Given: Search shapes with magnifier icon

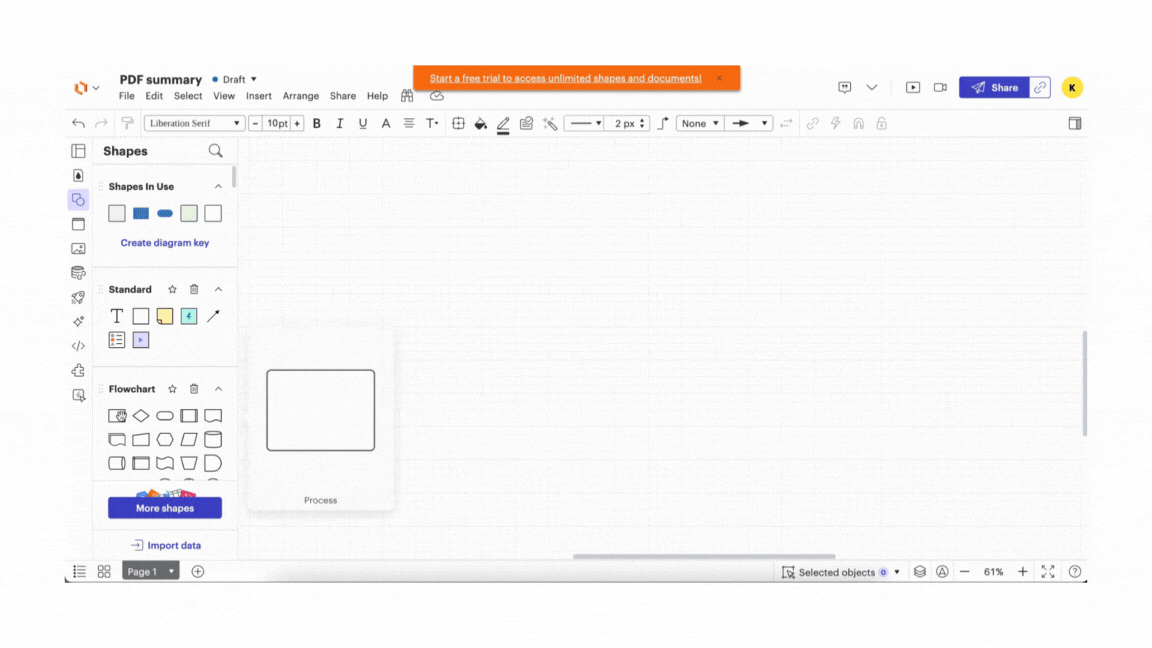Looking at the screenshot, I should click(215, 151).
